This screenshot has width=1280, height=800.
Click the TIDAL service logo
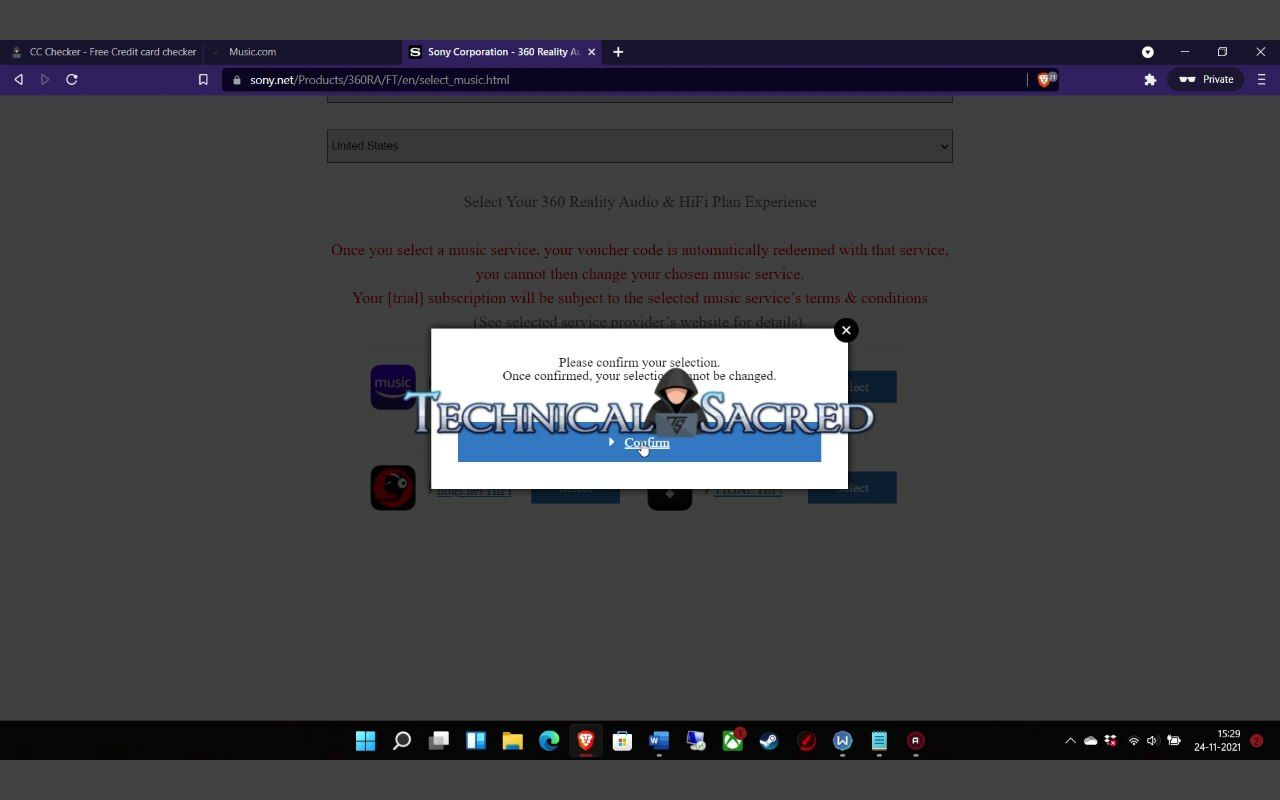(x=670, y=494)
